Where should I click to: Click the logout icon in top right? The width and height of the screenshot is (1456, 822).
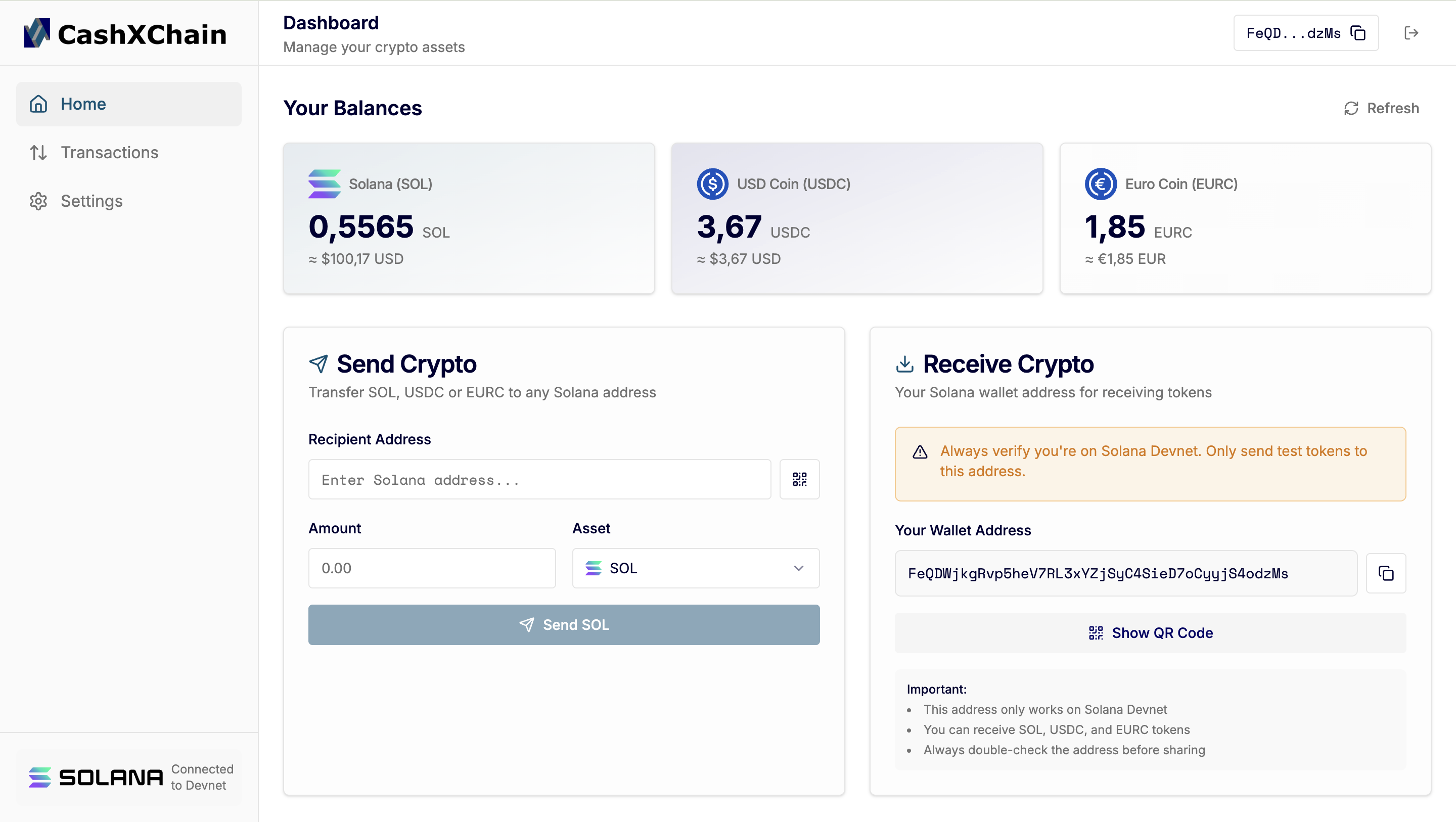coord(1411,33)
